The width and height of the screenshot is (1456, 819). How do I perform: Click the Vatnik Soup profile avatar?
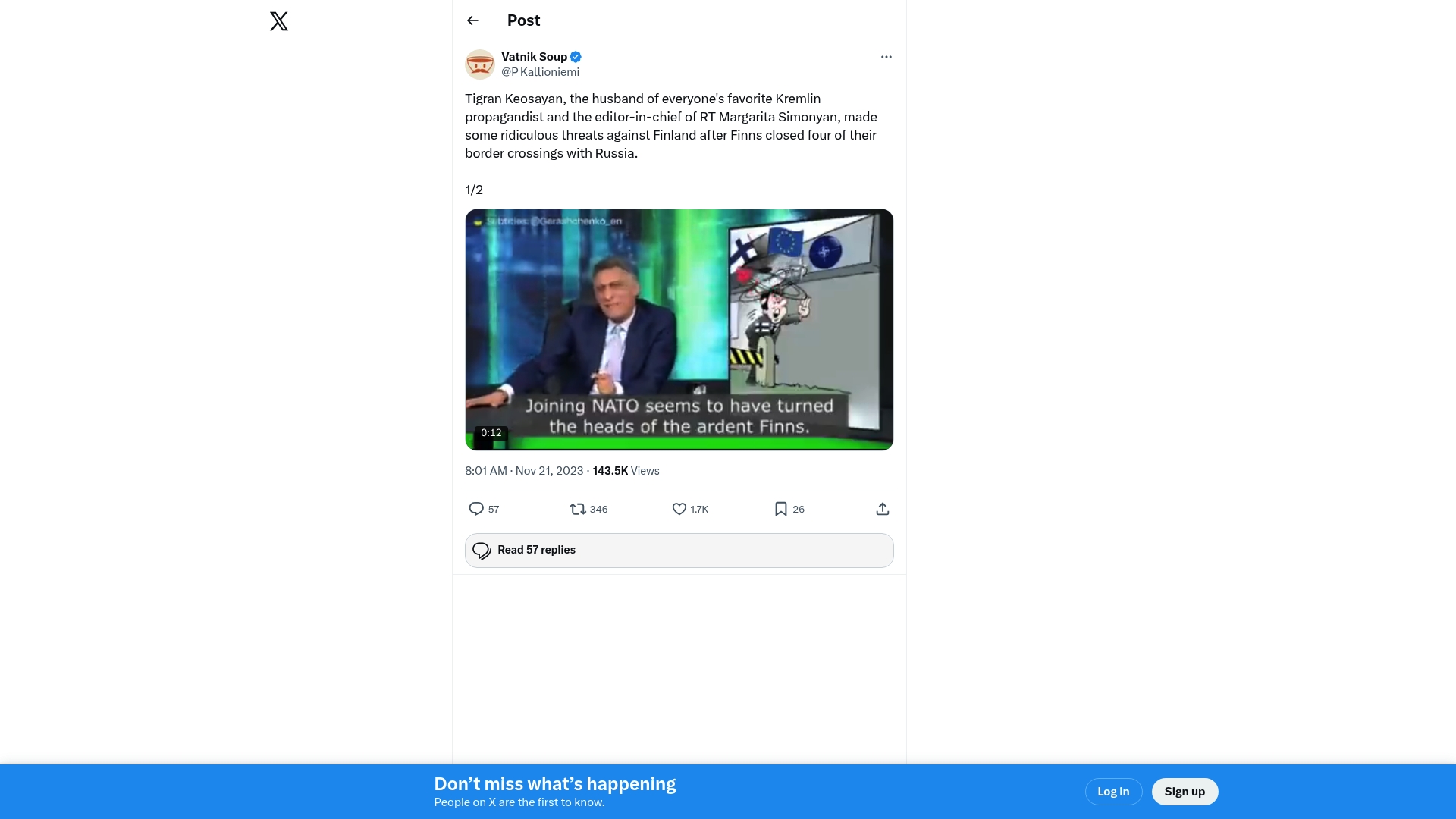point(480,64)
